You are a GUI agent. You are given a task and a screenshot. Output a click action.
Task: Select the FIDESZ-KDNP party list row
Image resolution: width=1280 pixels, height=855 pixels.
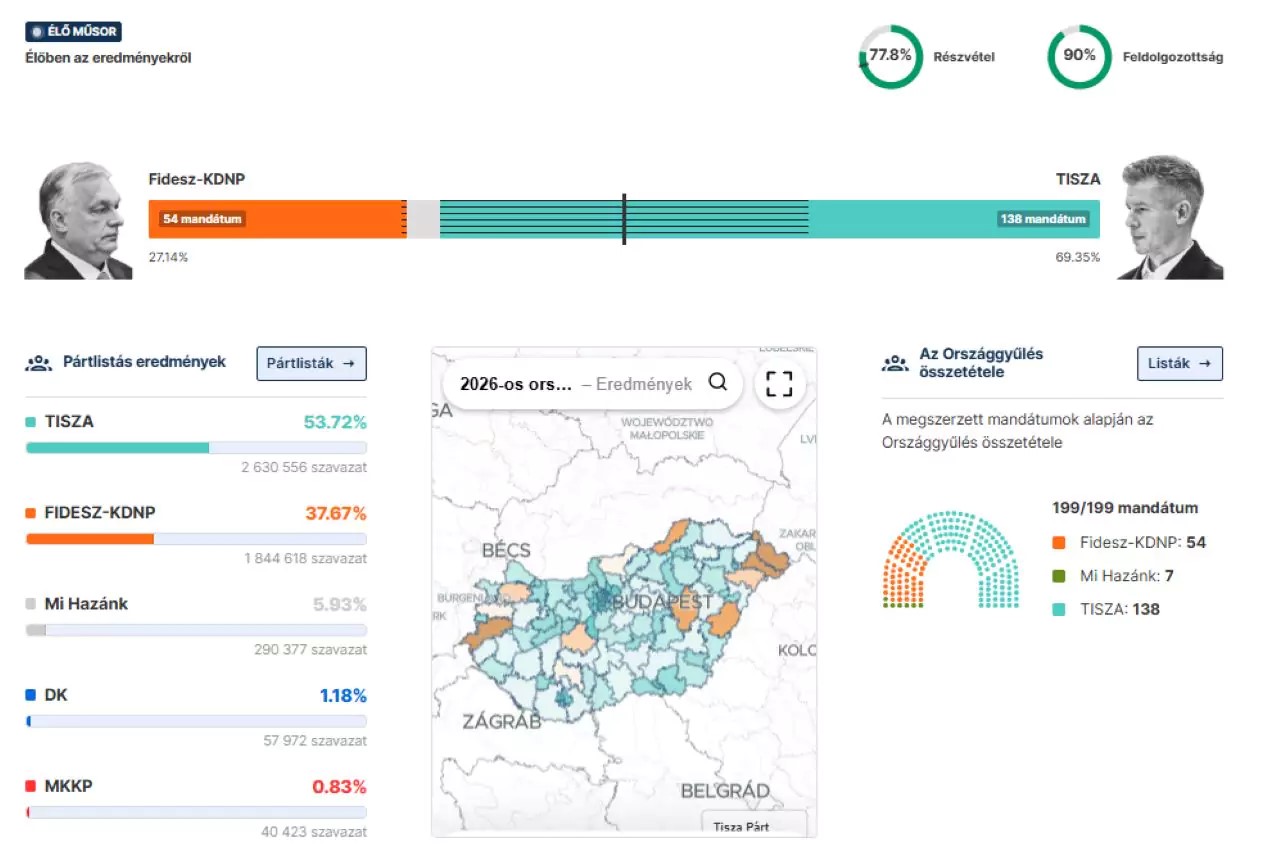coord(196,513)
